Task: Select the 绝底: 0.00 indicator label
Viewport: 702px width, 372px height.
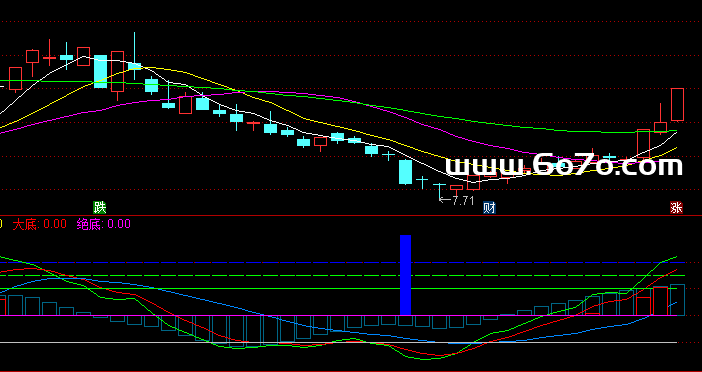Action: [x=103, y=224]
